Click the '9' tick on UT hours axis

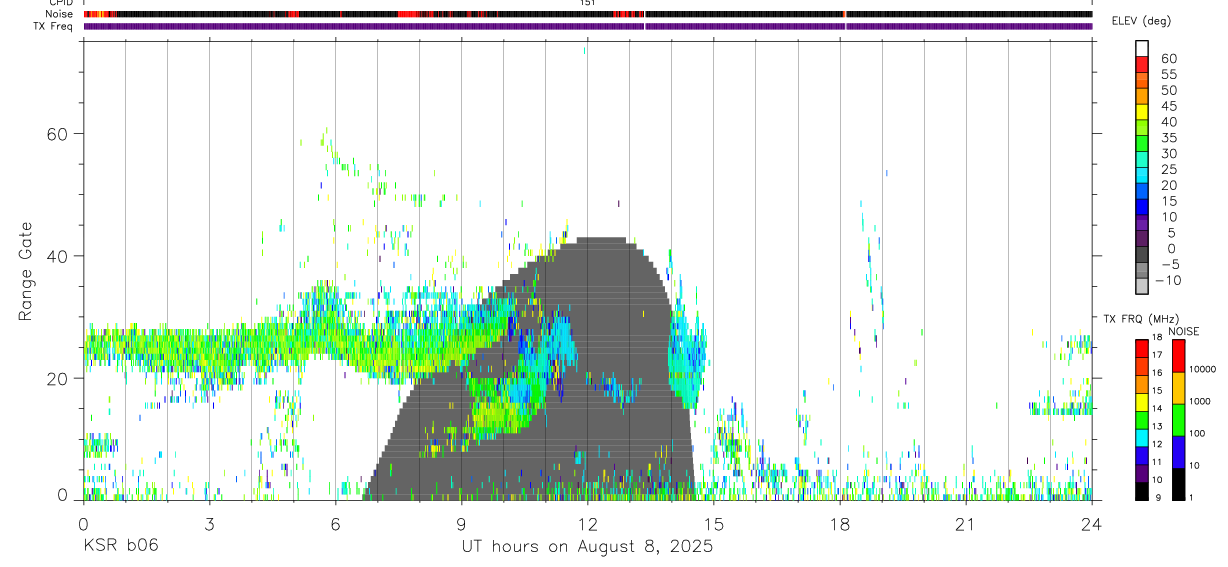[461, 525]
